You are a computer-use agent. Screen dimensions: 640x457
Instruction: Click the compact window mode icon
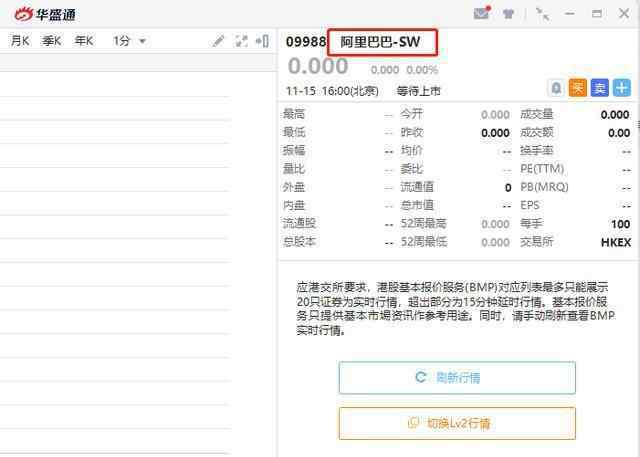point(542,14)
